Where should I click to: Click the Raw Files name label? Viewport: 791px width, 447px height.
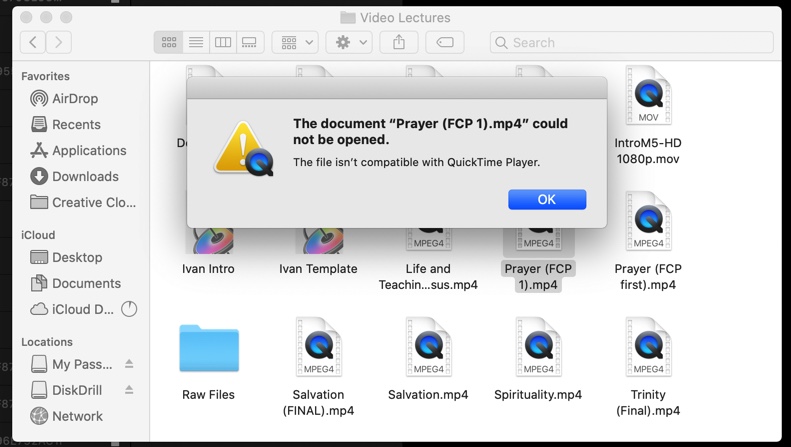[208, 395]
